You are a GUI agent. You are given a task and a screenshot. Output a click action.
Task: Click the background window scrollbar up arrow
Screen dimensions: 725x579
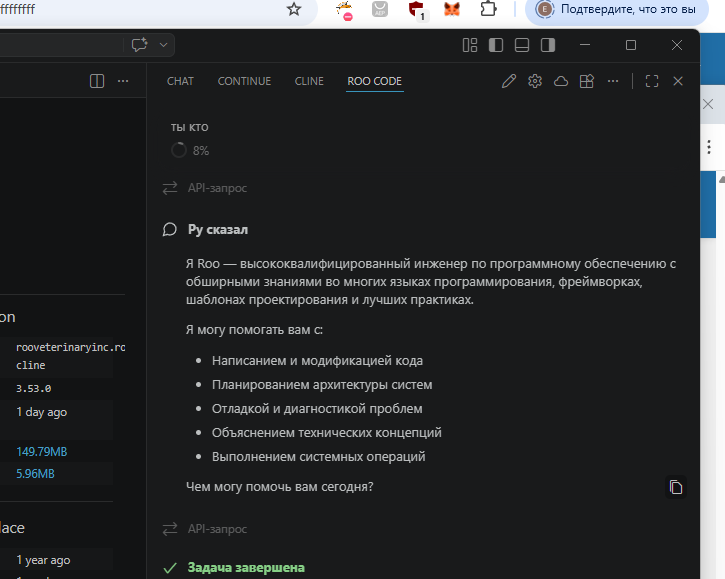pos(721,180)
